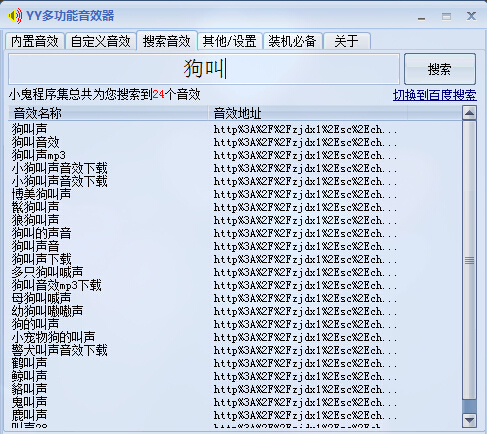Switch to the 自定义音效 tab
The image size is (487, 434).
[x=101, y=41]
